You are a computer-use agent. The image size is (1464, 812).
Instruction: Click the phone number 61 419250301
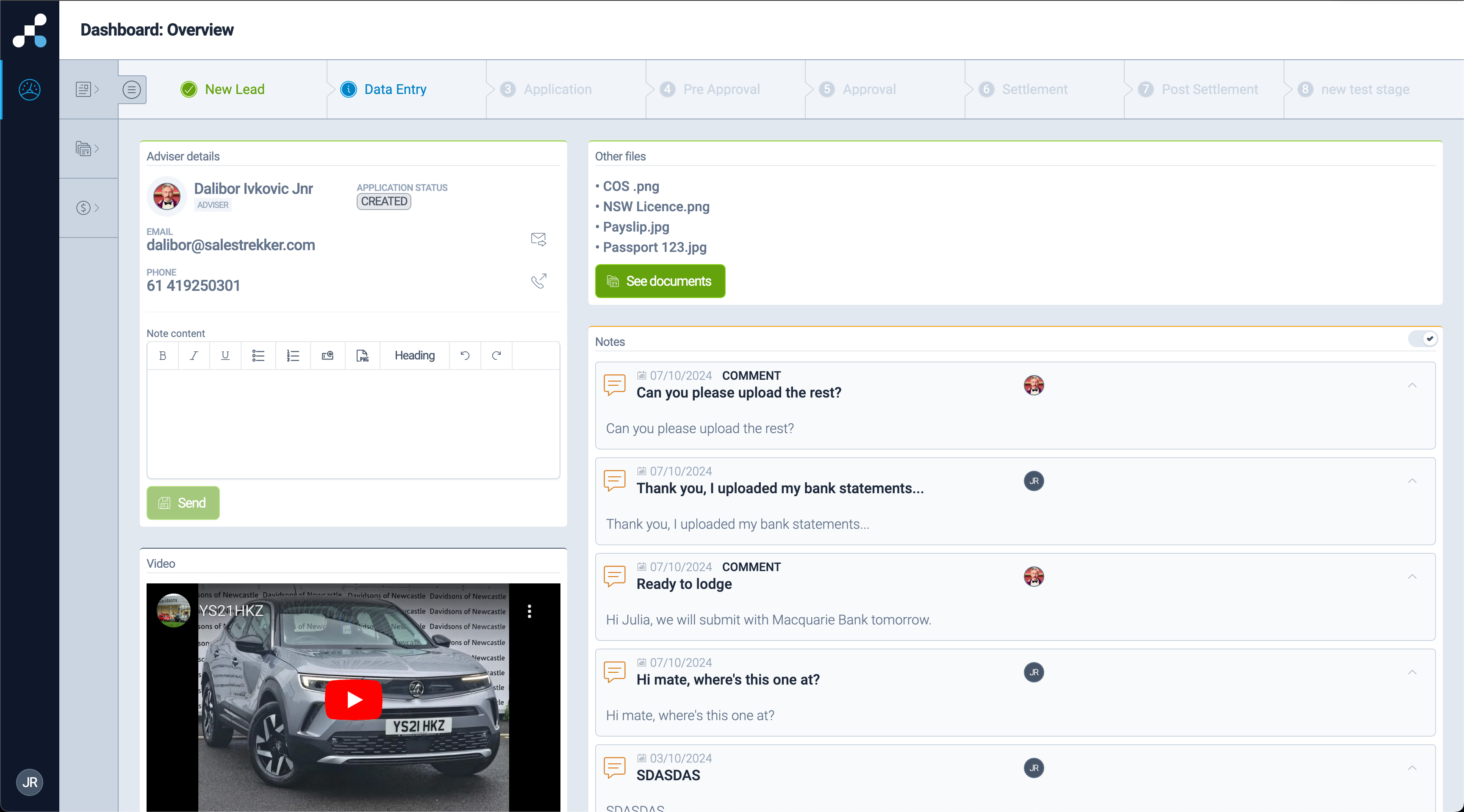coord(193,286)
